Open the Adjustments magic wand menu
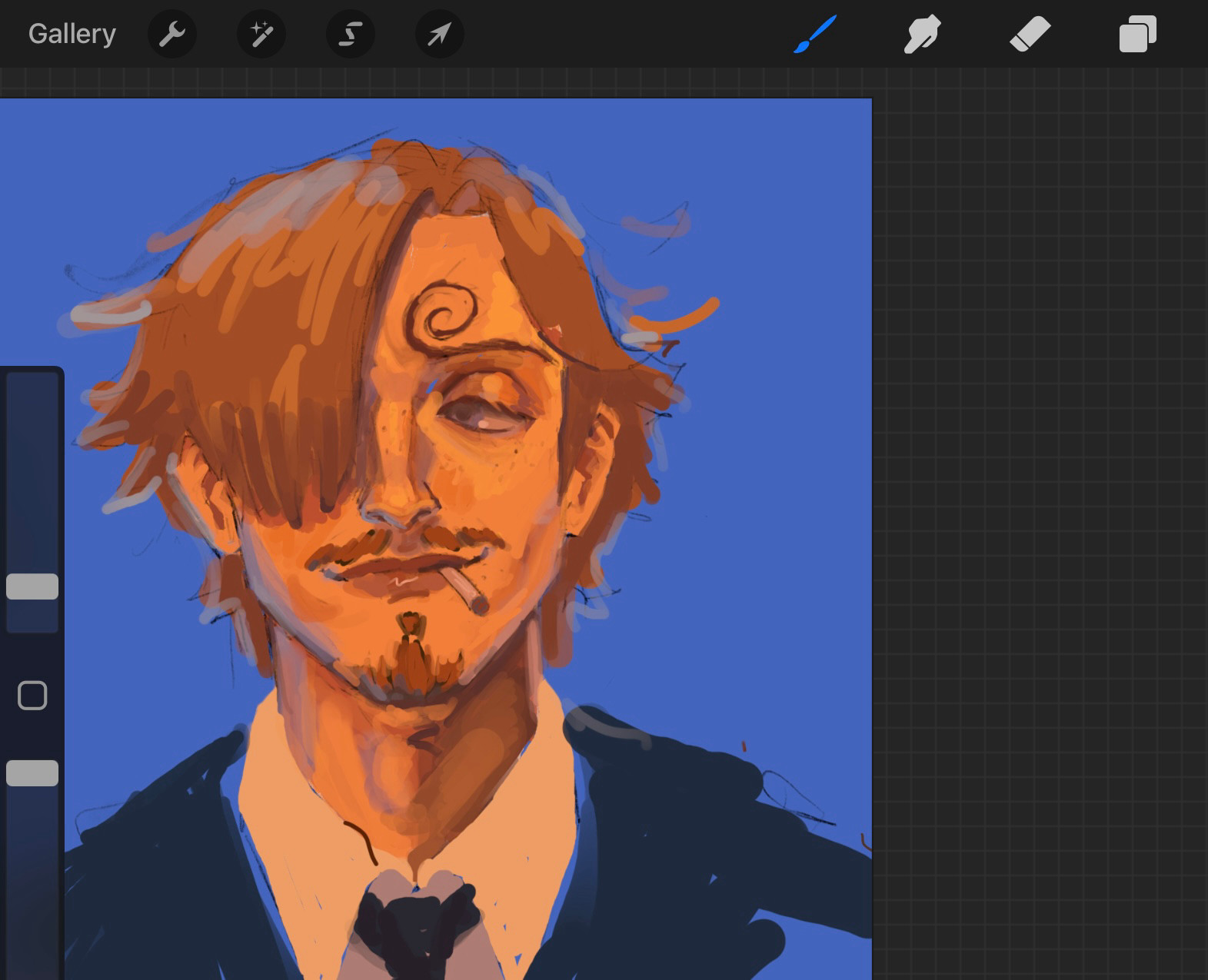The height and width of the screenshot is (980, 1208). pyautogui.click(x=261, y=34)
